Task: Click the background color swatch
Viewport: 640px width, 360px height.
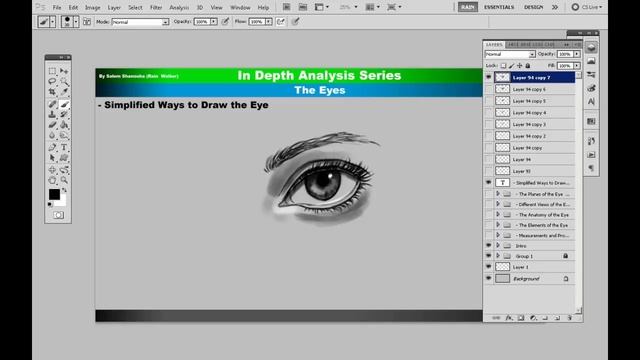Action: pyautogui.click(x=62, y=202)
